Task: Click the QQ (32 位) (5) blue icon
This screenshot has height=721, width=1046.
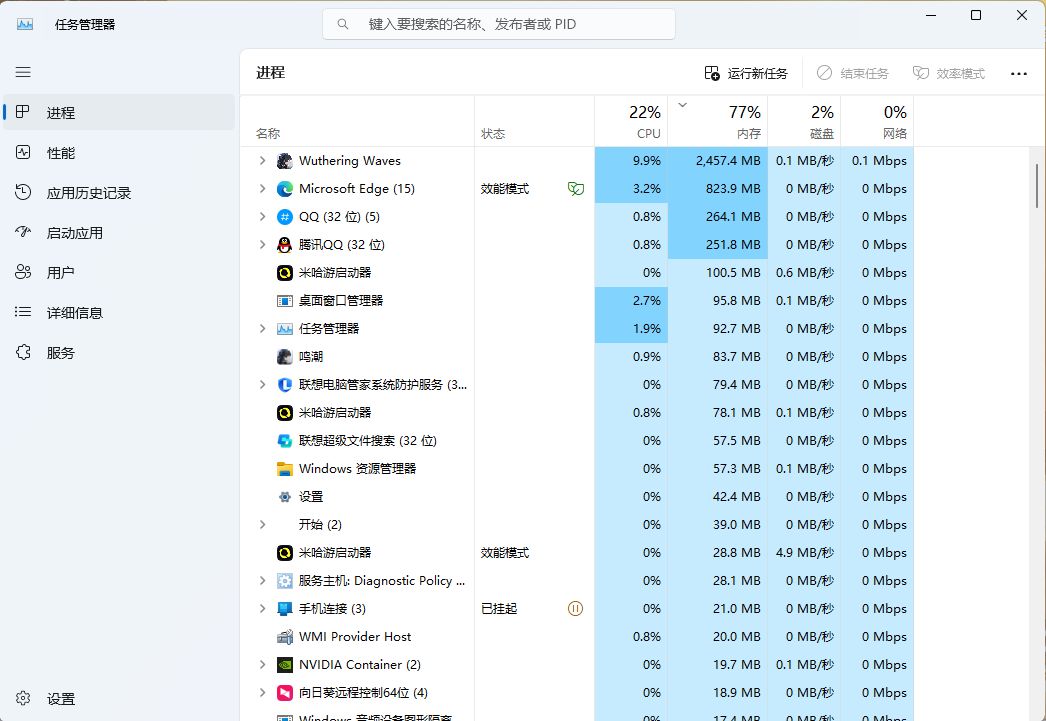Action: click(x=285, y=217)
